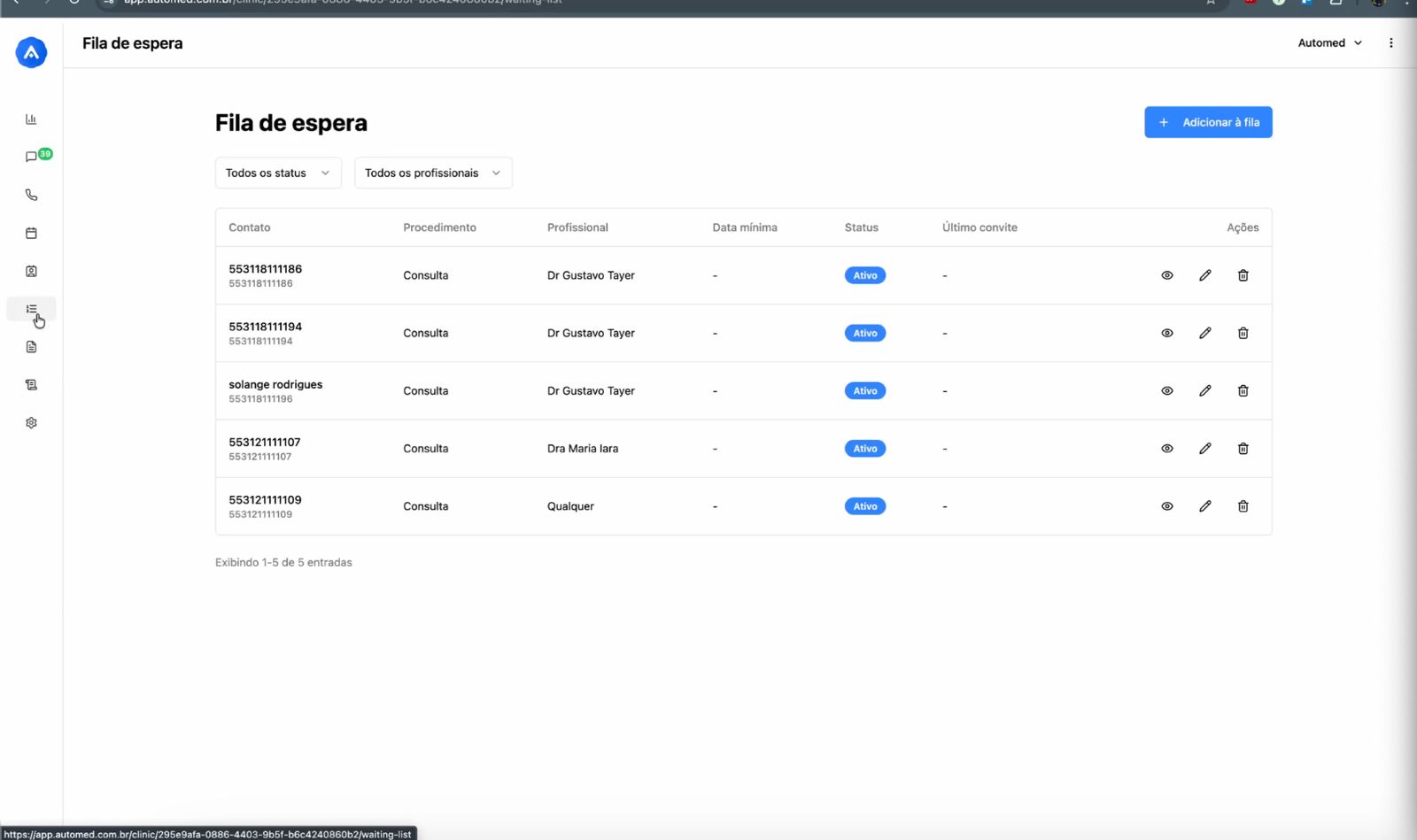Edit the 553118111194 entry with pencil icon
Screen dimensions: 1417x840
point(1205,333)
